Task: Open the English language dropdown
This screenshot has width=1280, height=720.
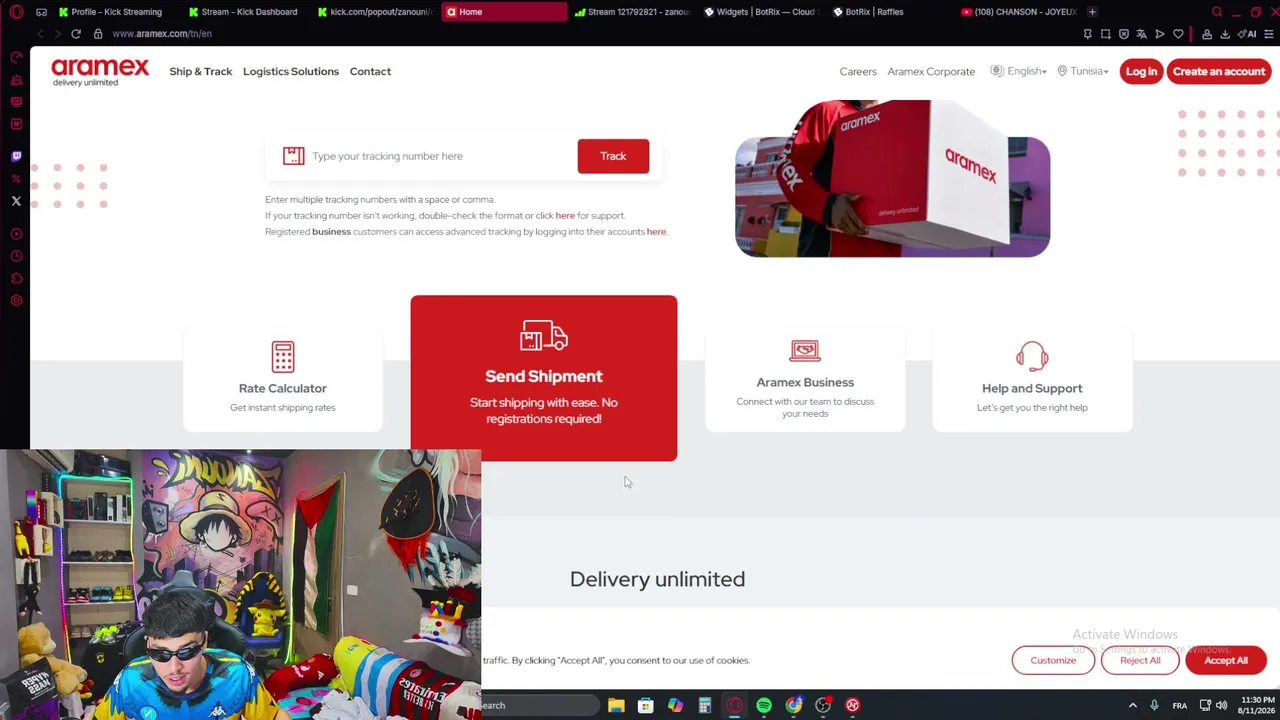Action: pyautogui.click(x=1019, y=71)
